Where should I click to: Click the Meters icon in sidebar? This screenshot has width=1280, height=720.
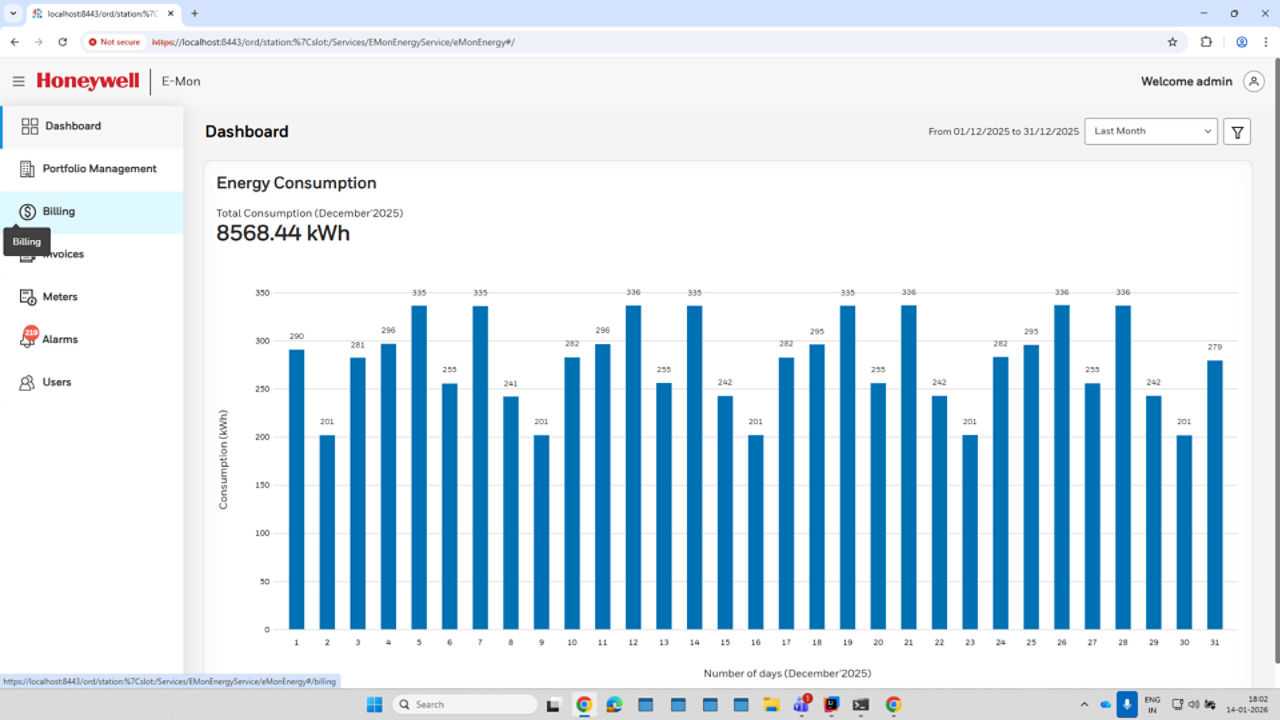27,297
